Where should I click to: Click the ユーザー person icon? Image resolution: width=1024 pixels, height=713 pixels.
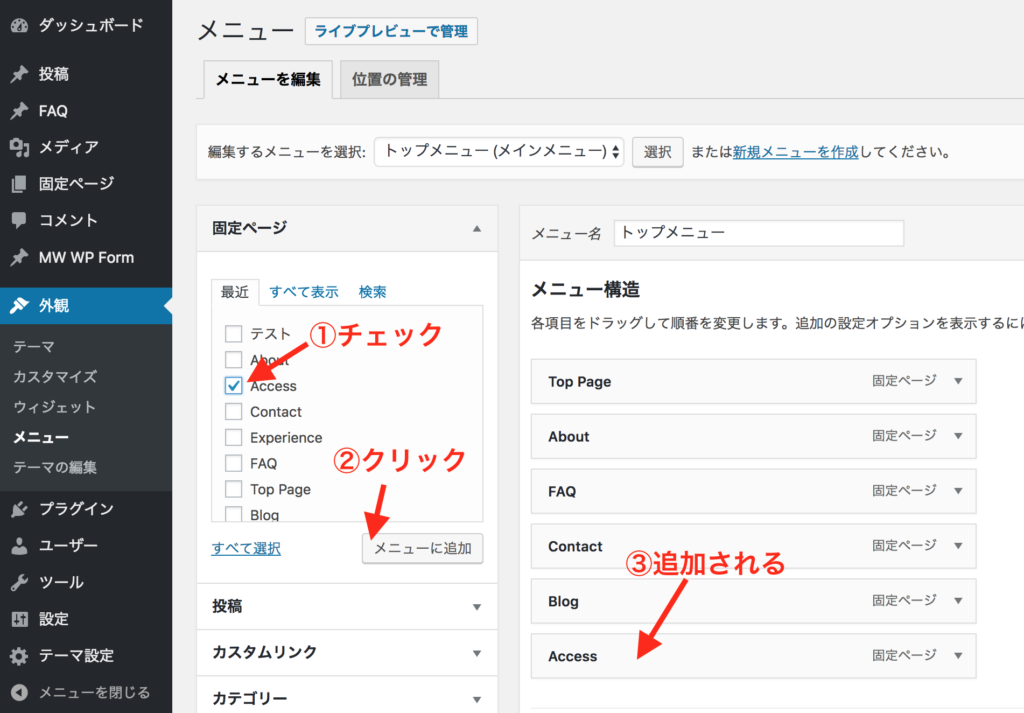click(x=19, y=546)
